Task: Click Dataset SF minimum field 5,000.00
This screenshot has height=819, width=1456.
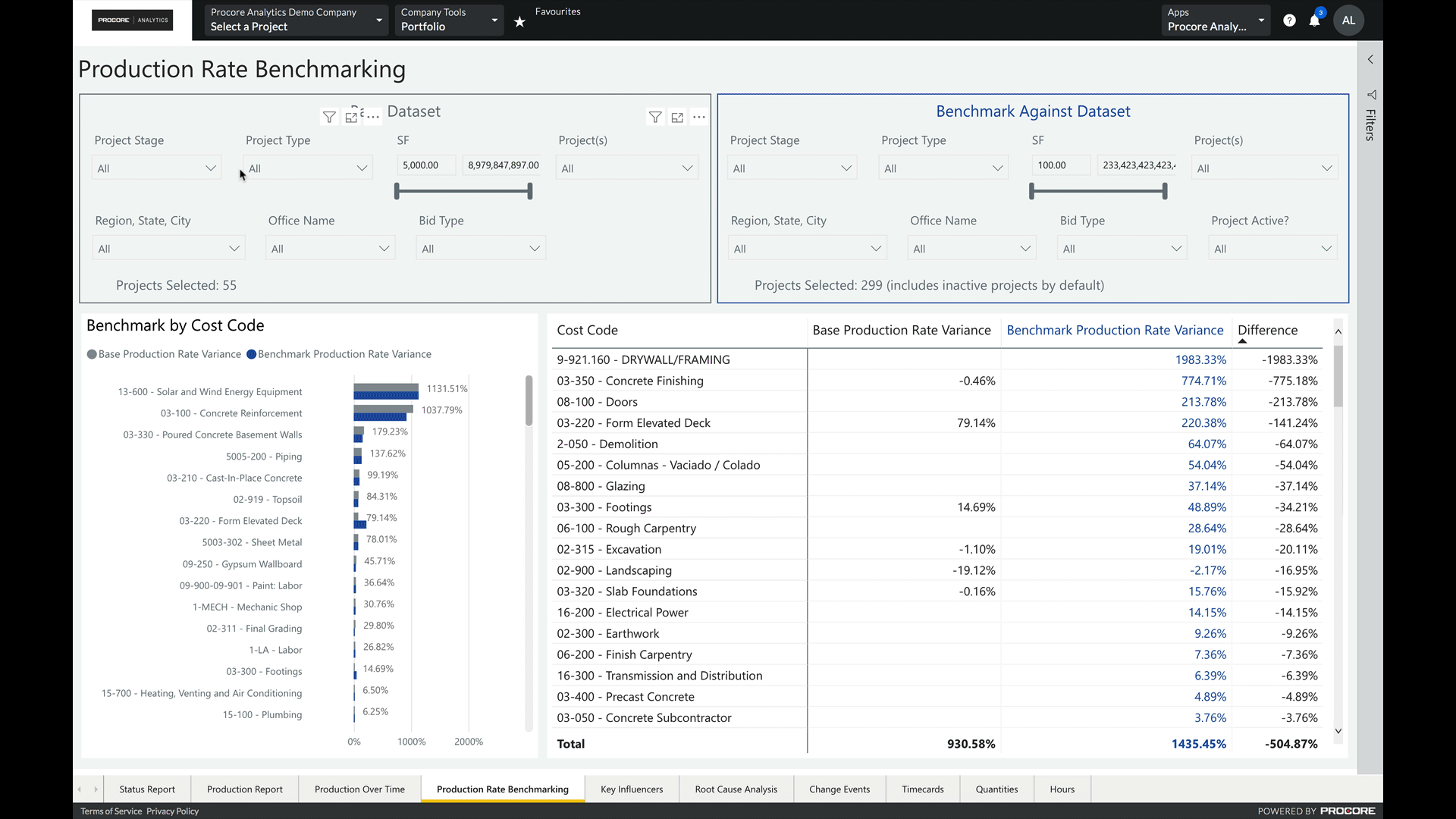Action: [426, 165]
